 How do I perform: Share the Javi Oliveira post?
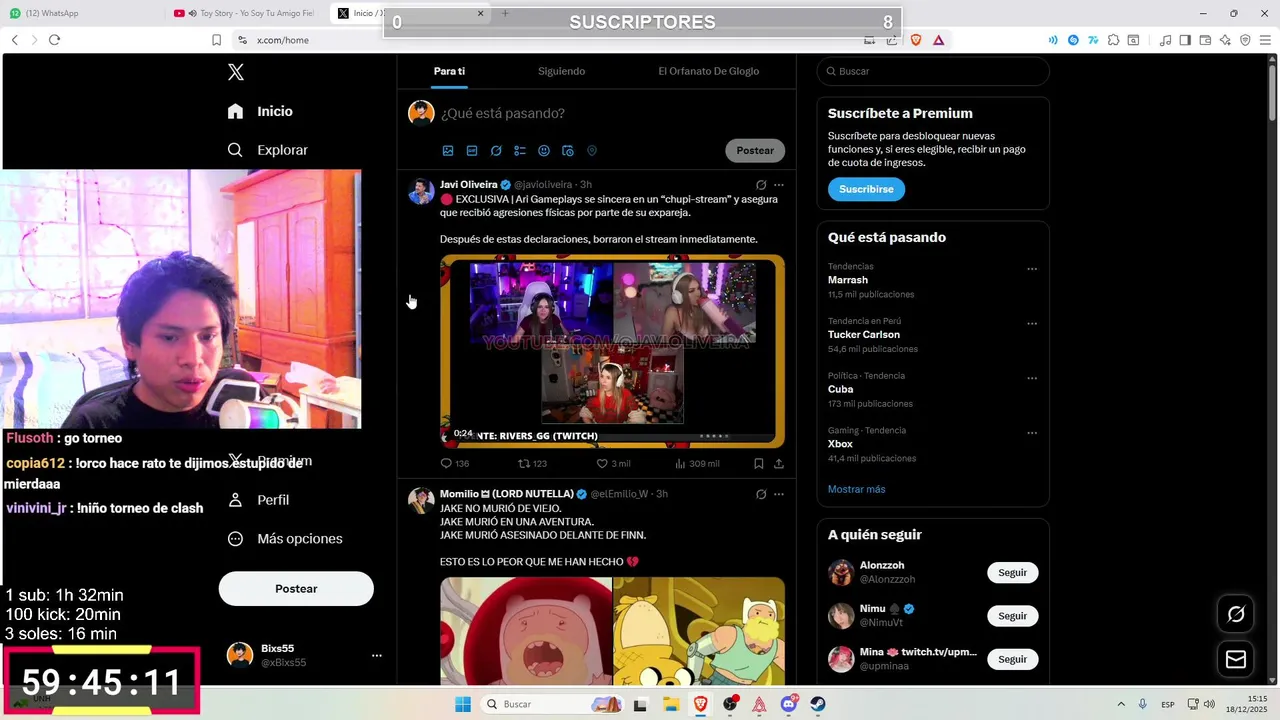point(779,464)
